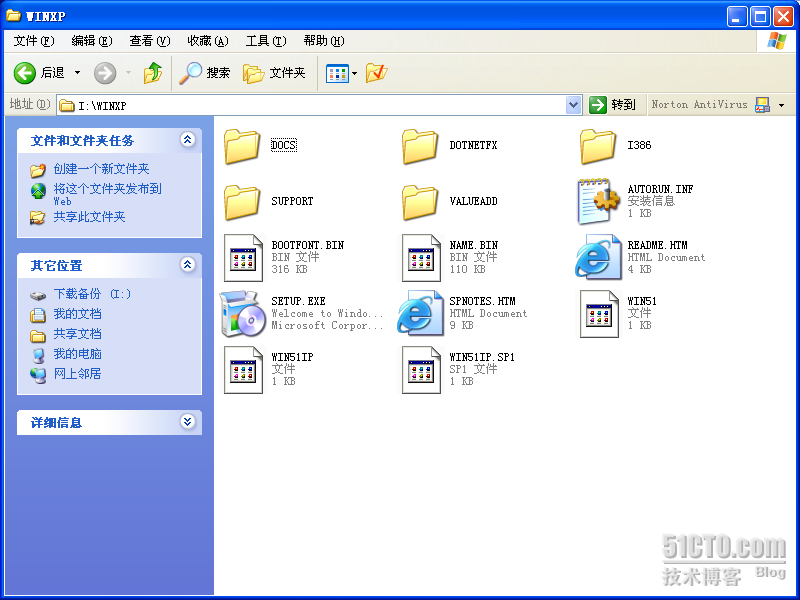Click the 创建一个新文件夹 task icon

click(x=38, y=170)
